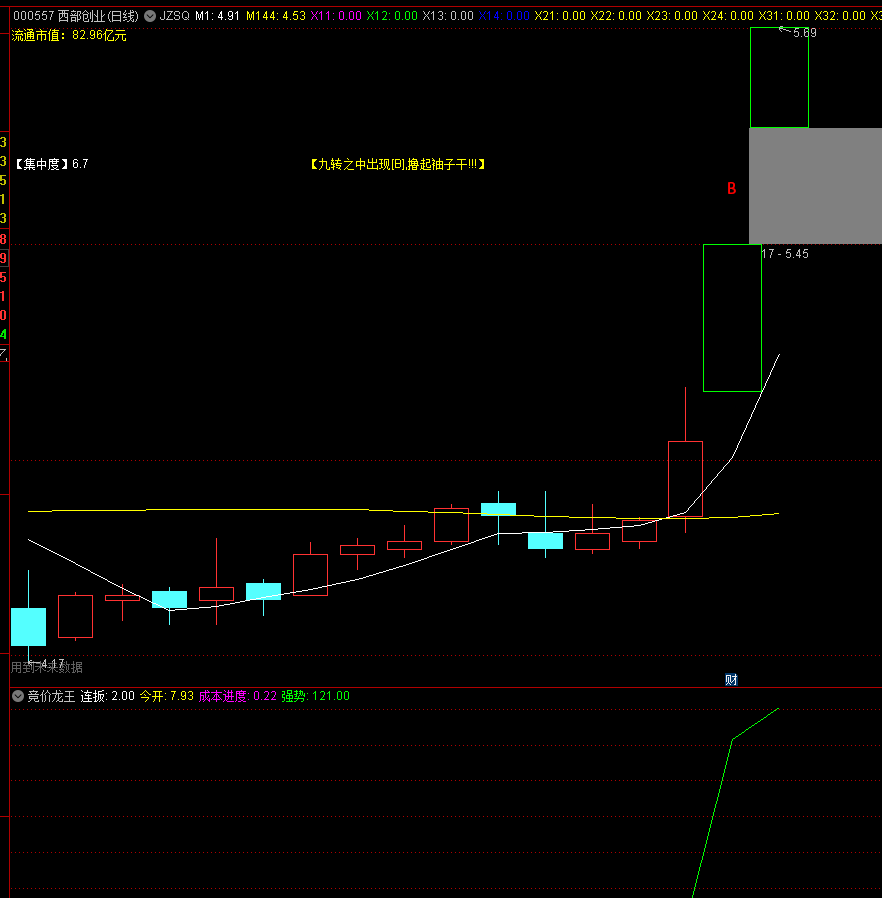Select the X23: 0.00 value

pyautogui.click(x=672, y=16)
